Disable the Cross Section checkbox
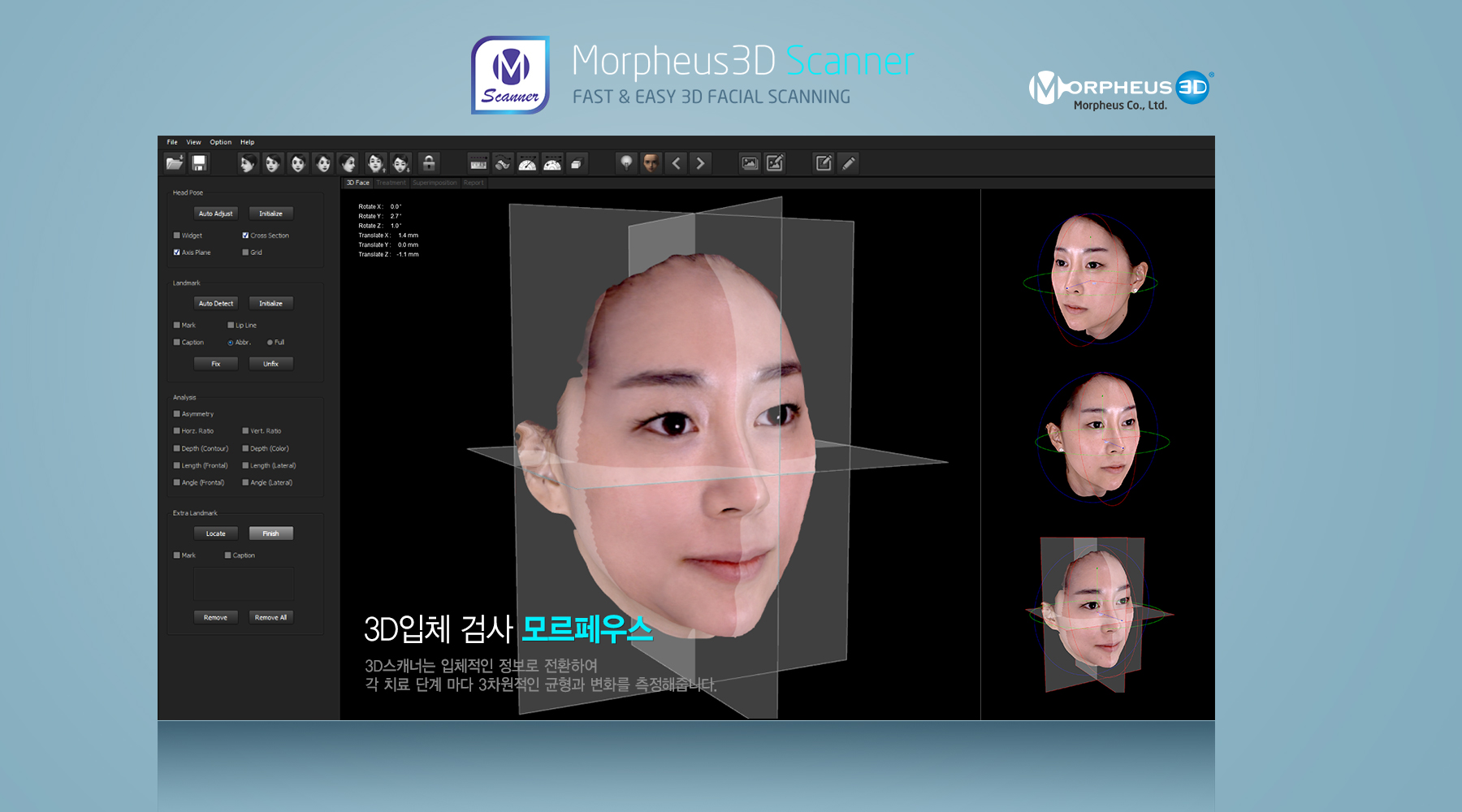This screenshot has width=1462, height=812. click(245, 235)
